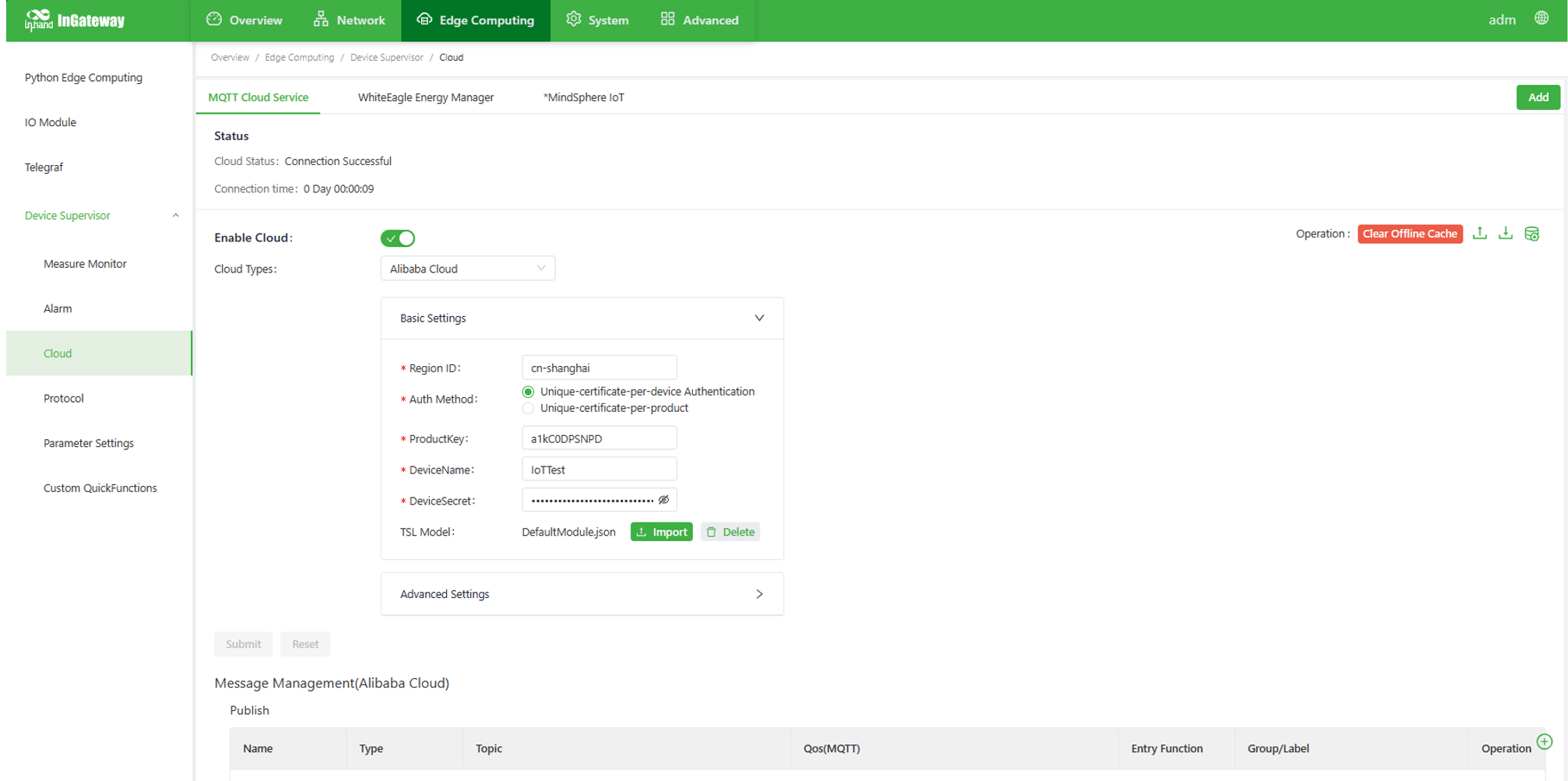Reveal the DeviceSecret with the eye icon
This screenshot has height=781, width=1568.
point(663,500)
